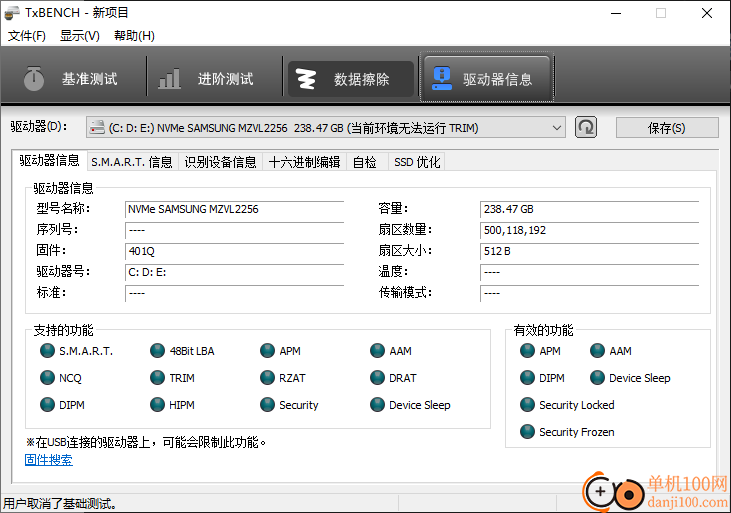The image size is (731, 513).
Task: Click the 序列号 field
Action: click(x=234, y=230)
